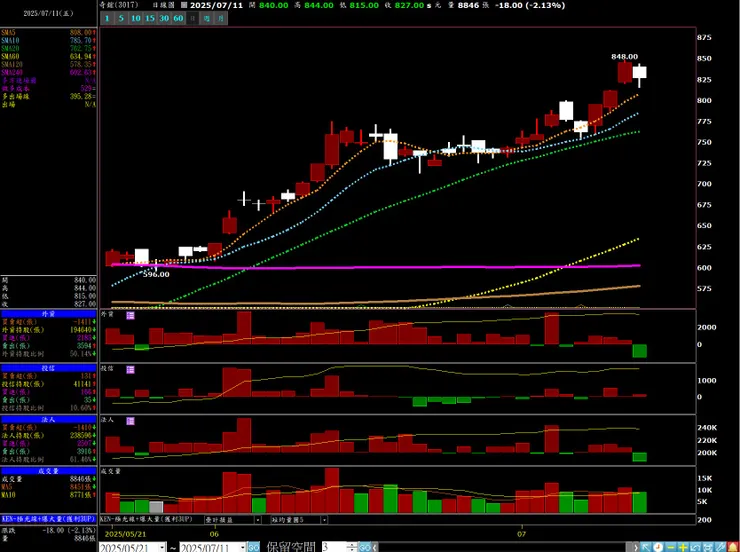This screenshot has height=552, width=740.
Task: Click the SMA5 legend row
Action: pyautogui.click(x=49, y=33)
